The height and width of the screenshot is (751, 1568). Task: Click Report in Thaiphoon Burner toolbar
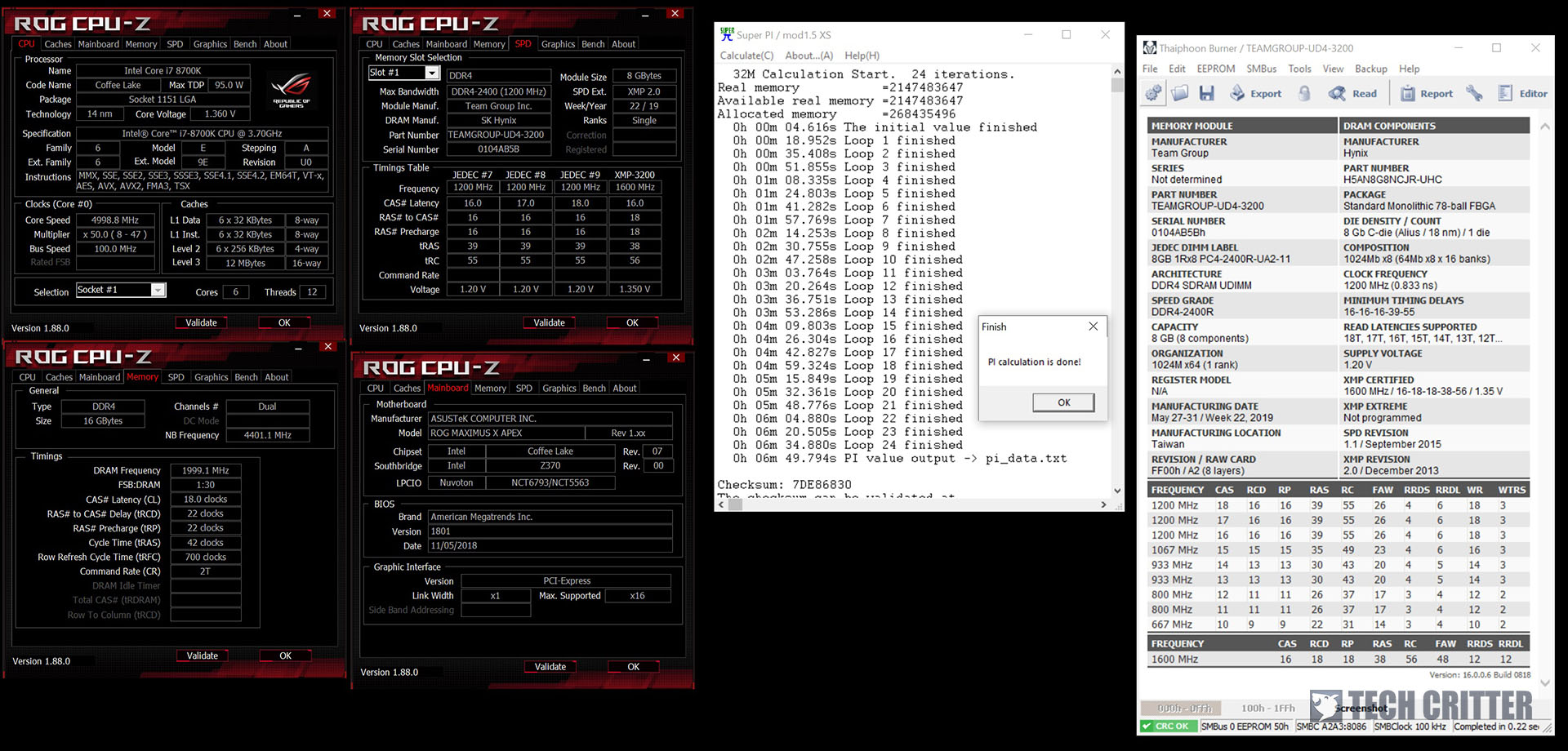(1427, 93)
